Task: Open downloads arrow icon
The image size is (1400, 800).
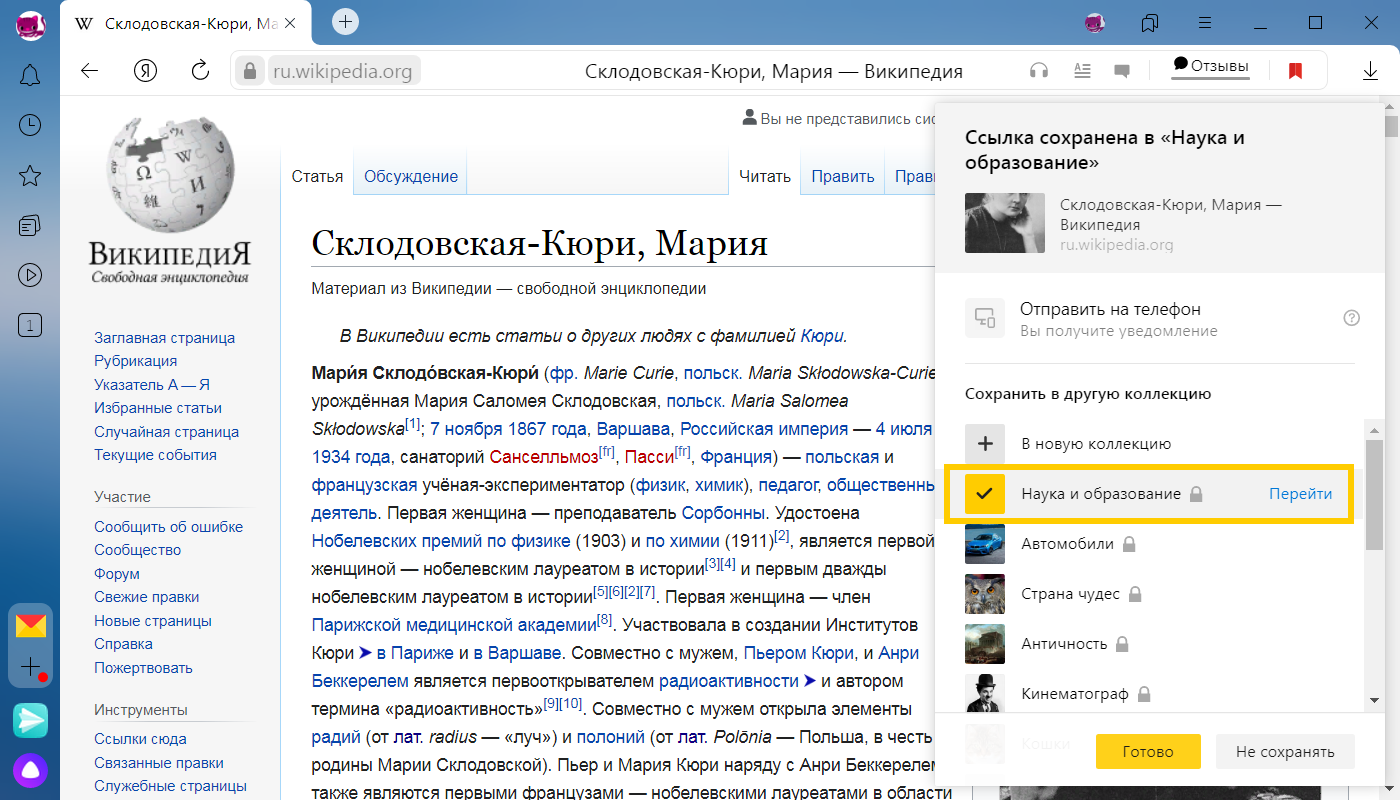Action: click(x=1370, y=71)
